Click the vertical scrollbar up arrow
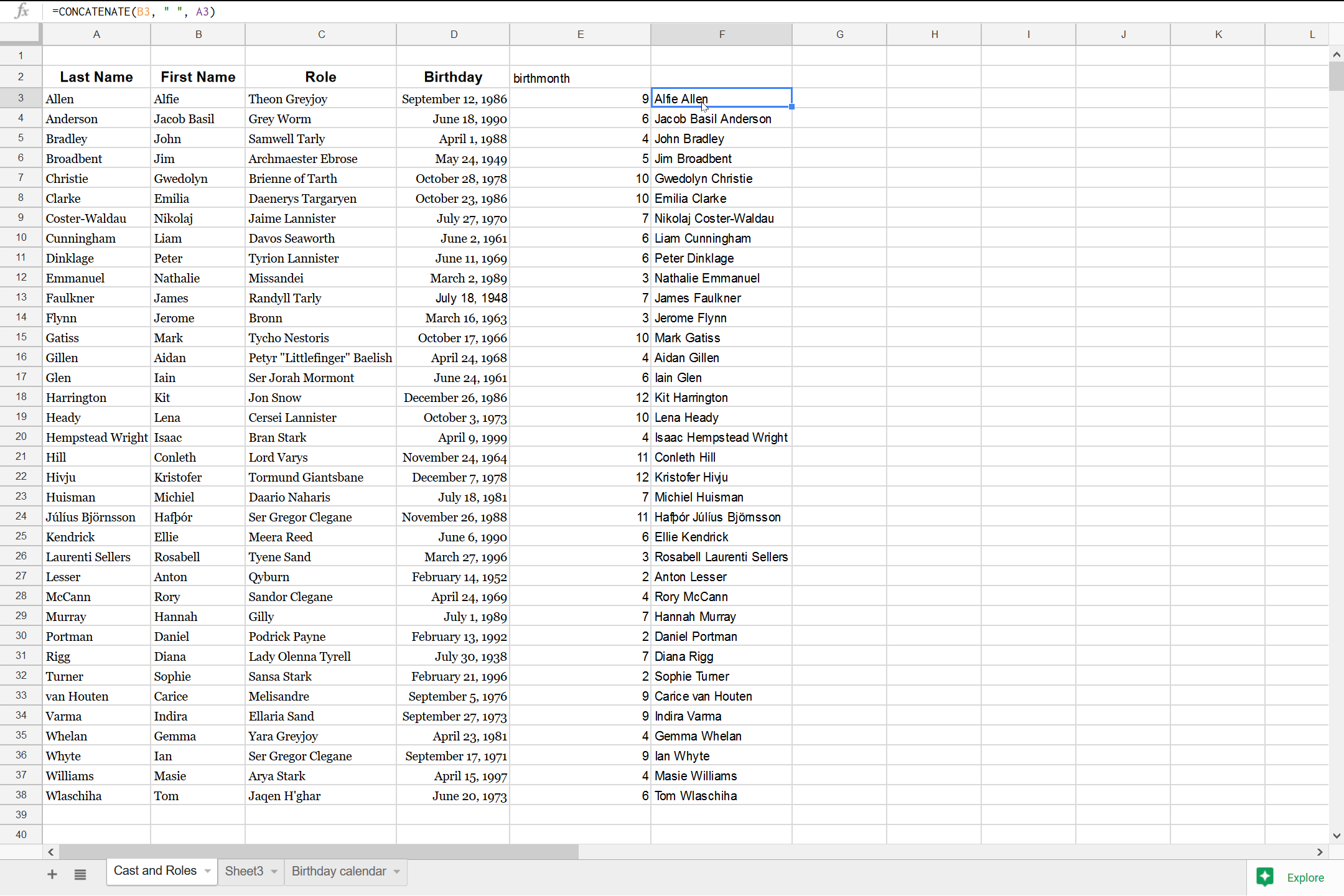The image size is (1344, 896). pyautogui.click(x=1337, y=55)
